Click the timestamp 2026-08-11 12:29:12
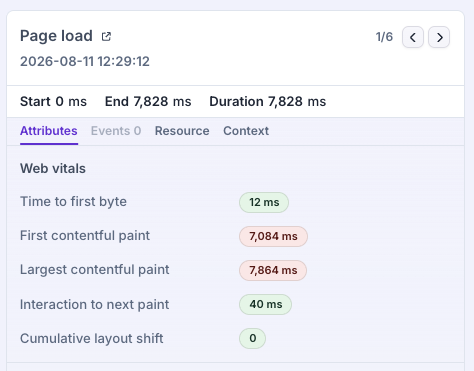Viewport: 474px width, 371px height. click(85, 61)
